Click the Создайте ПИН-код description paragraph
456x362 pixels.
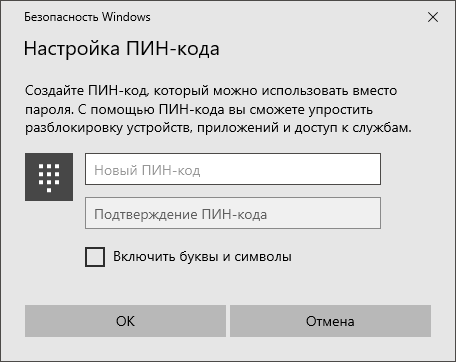(x=218, y=109)
